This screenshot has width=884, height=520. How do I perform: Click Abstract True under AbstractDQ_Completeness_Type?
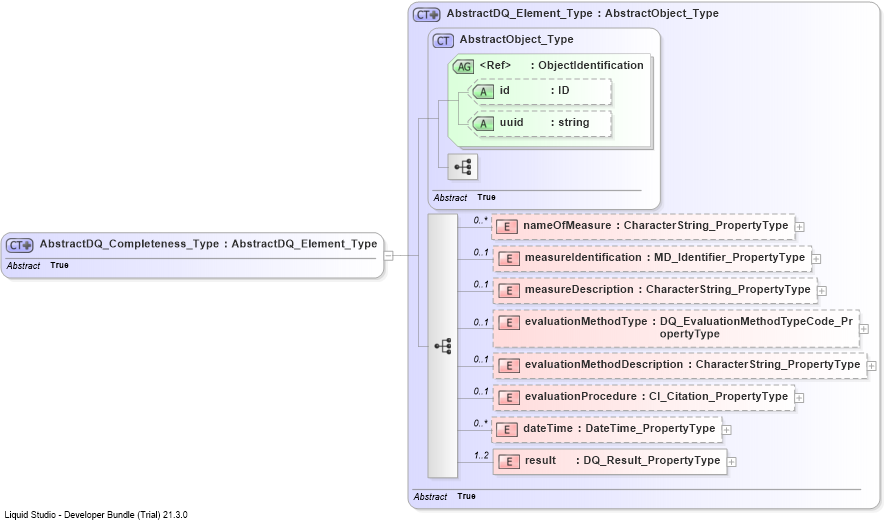point(38,266)
